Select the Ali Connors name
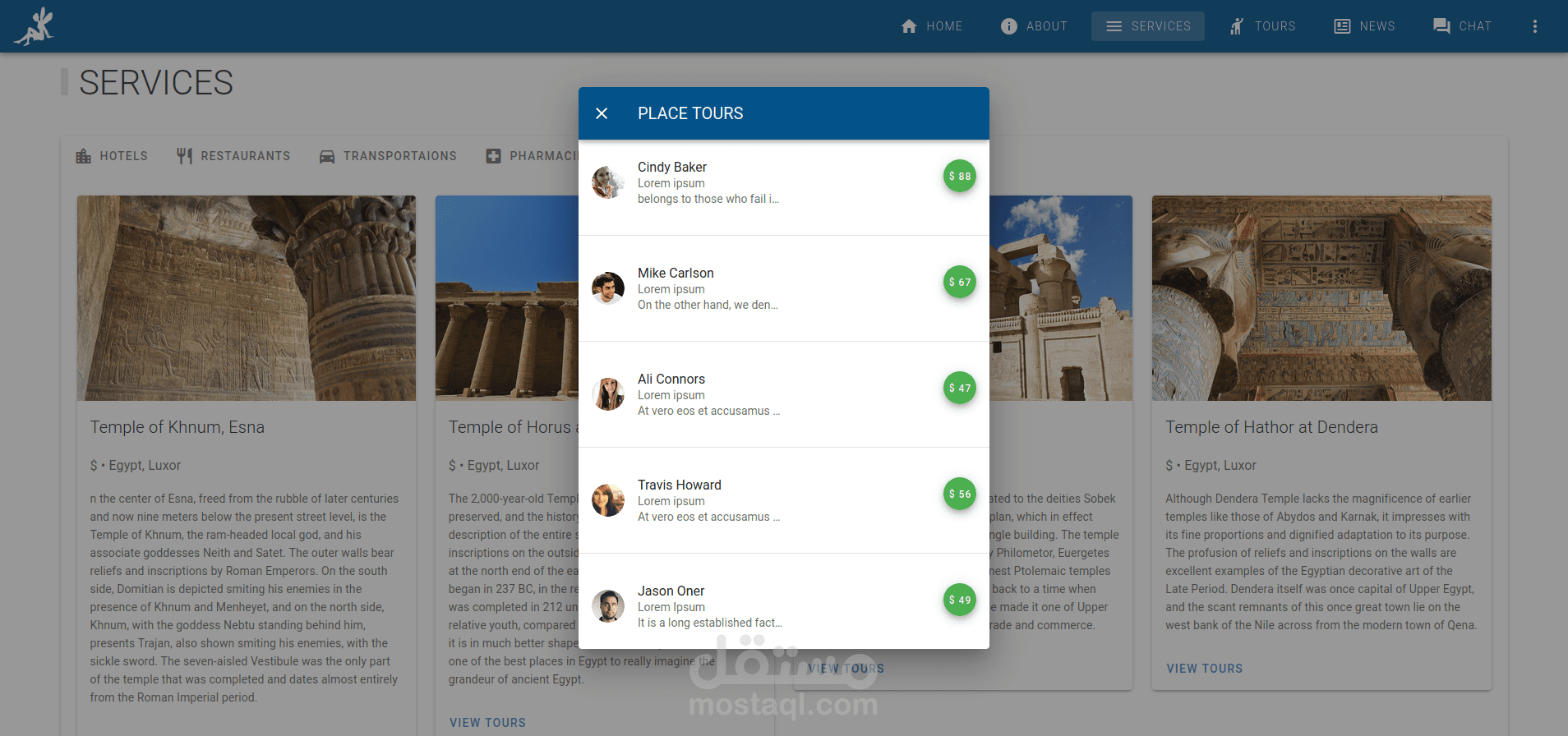Viewport: 1568px width, 736px height. click(x=671, y=379)
